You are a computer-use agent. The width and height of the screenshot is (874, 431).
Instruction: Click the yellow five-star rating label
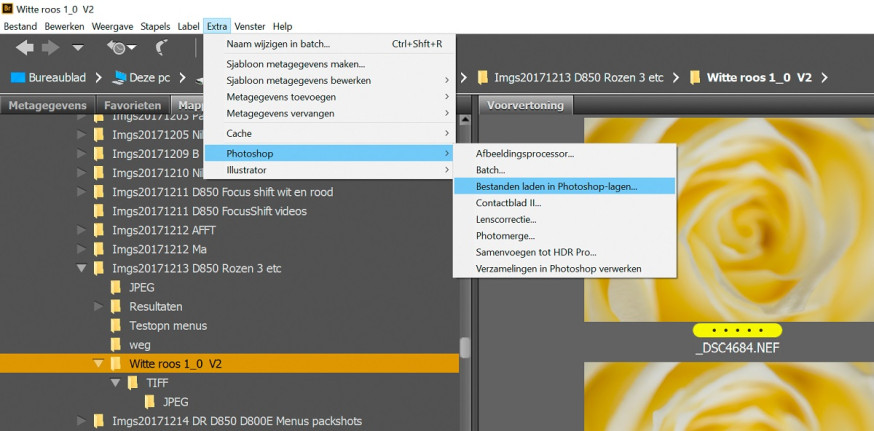point(737,330)
